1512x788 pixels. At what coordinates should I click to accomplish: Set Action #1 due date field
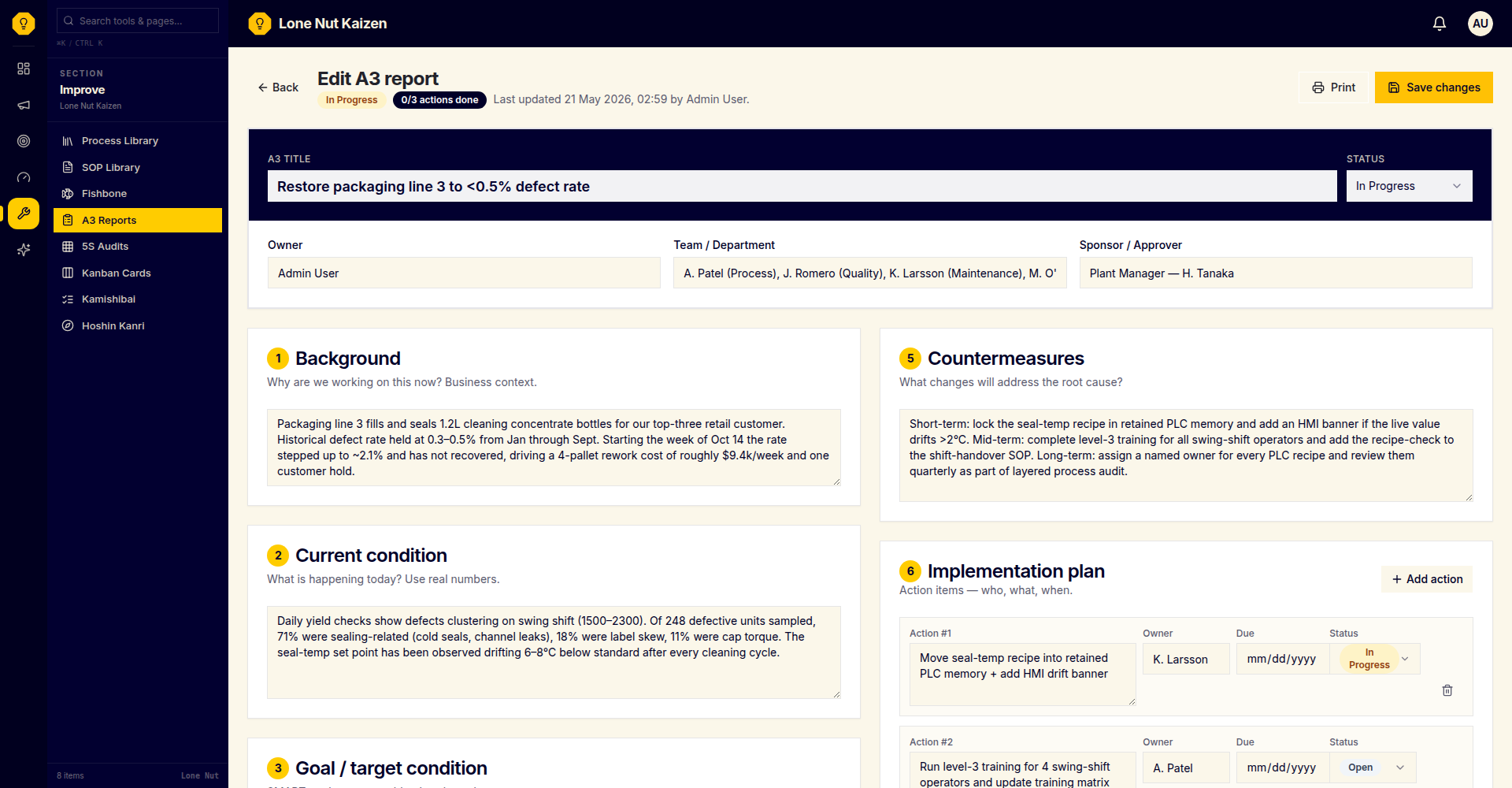coord(1282,659)
